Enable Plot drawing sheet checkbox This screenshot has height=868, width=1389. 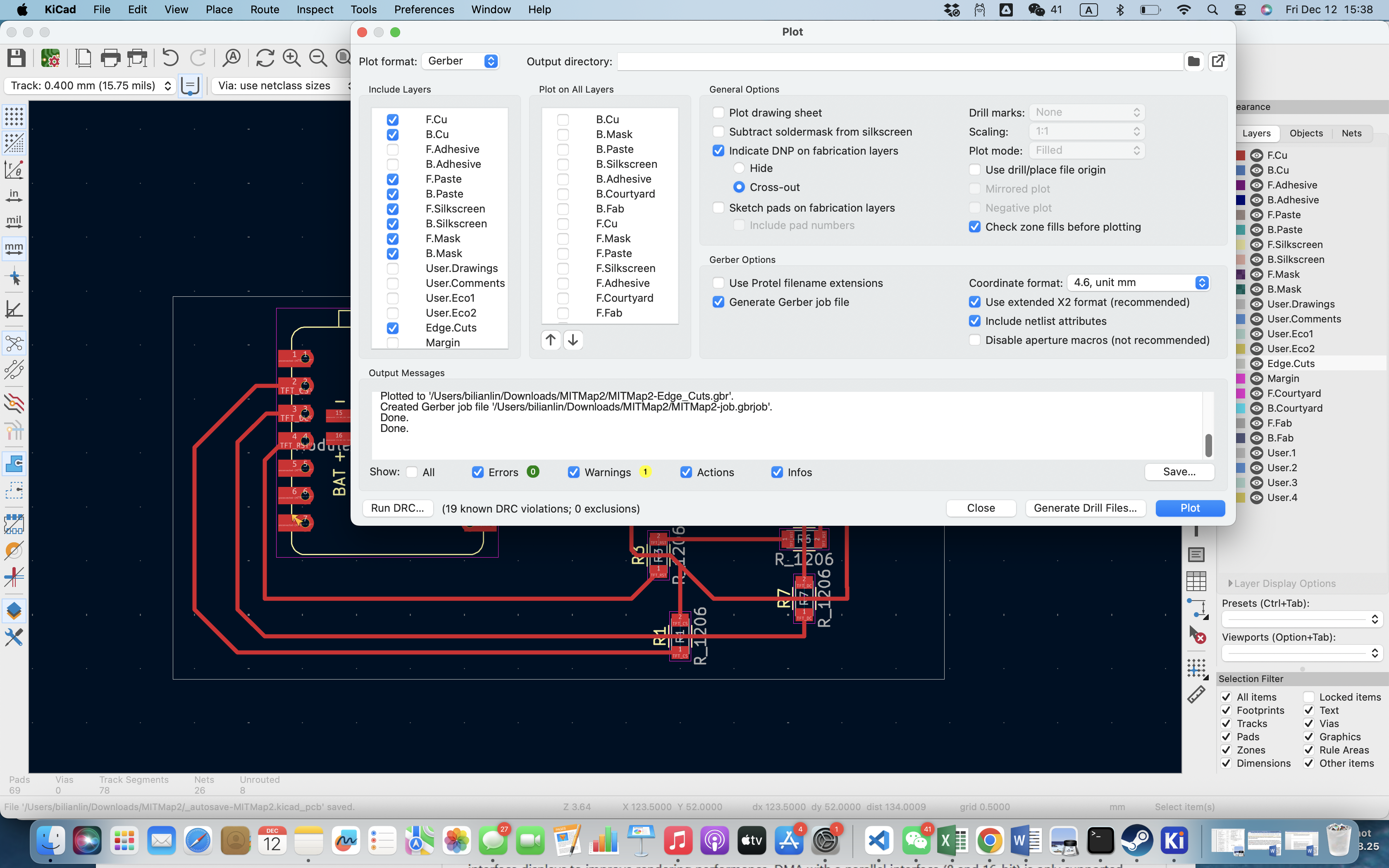(718, 112)
